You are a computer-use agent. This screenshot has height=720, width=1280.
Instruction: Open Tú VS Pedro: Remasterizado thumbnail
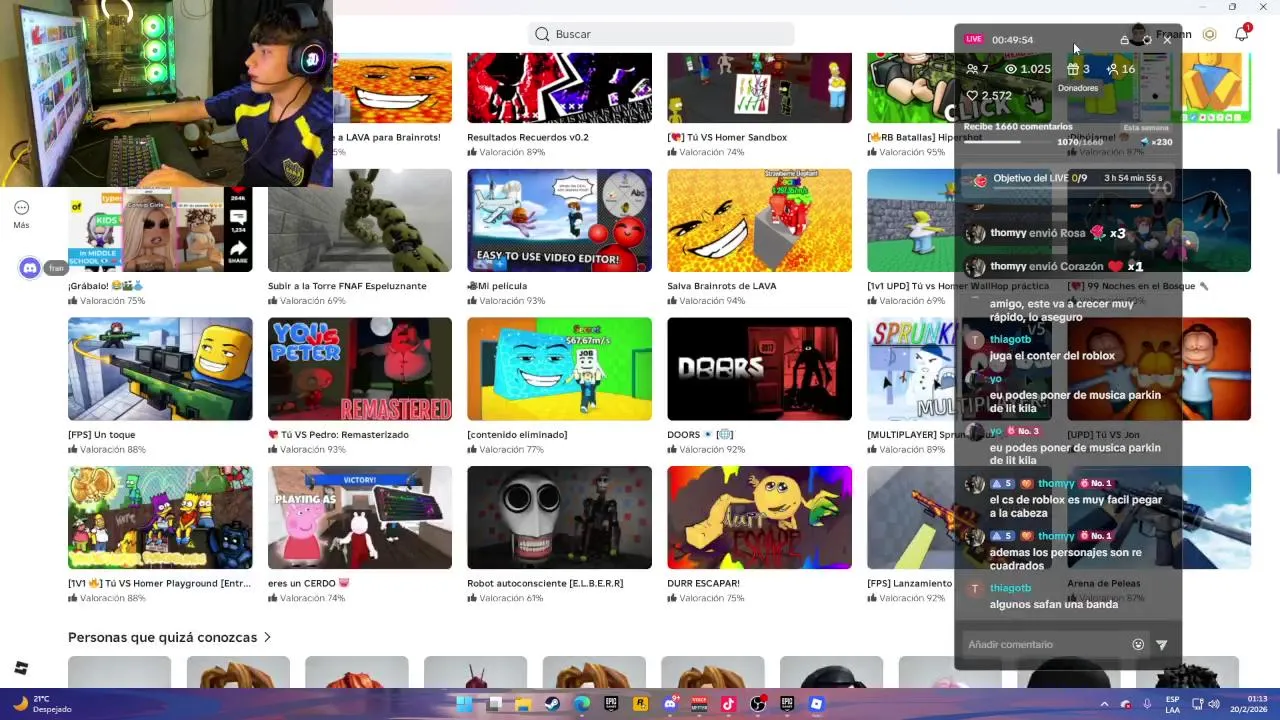click(359, 369)
